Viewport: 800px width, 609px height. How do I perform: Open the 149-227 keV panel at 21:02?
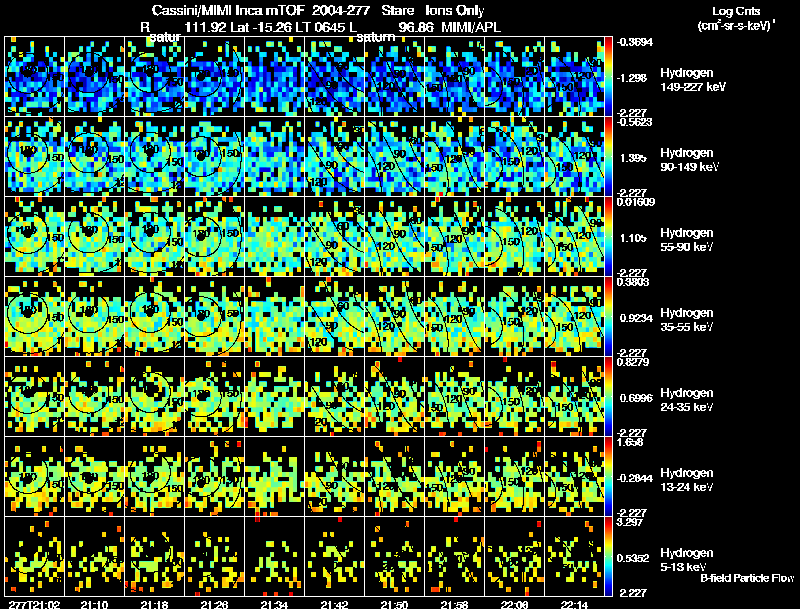tap(35, 77)
